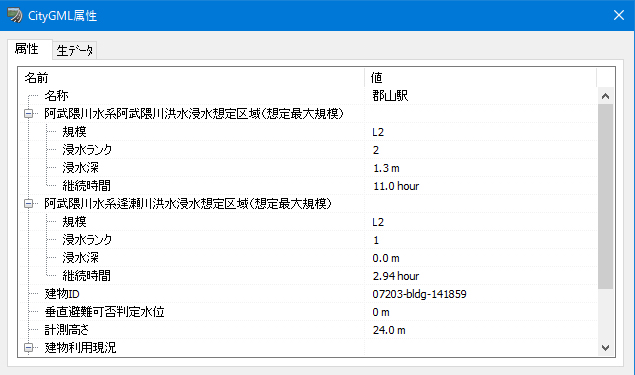Click the scrollbar down arrow
The height and width of the screenshot is (375, 635).
(x=605, y=347)
